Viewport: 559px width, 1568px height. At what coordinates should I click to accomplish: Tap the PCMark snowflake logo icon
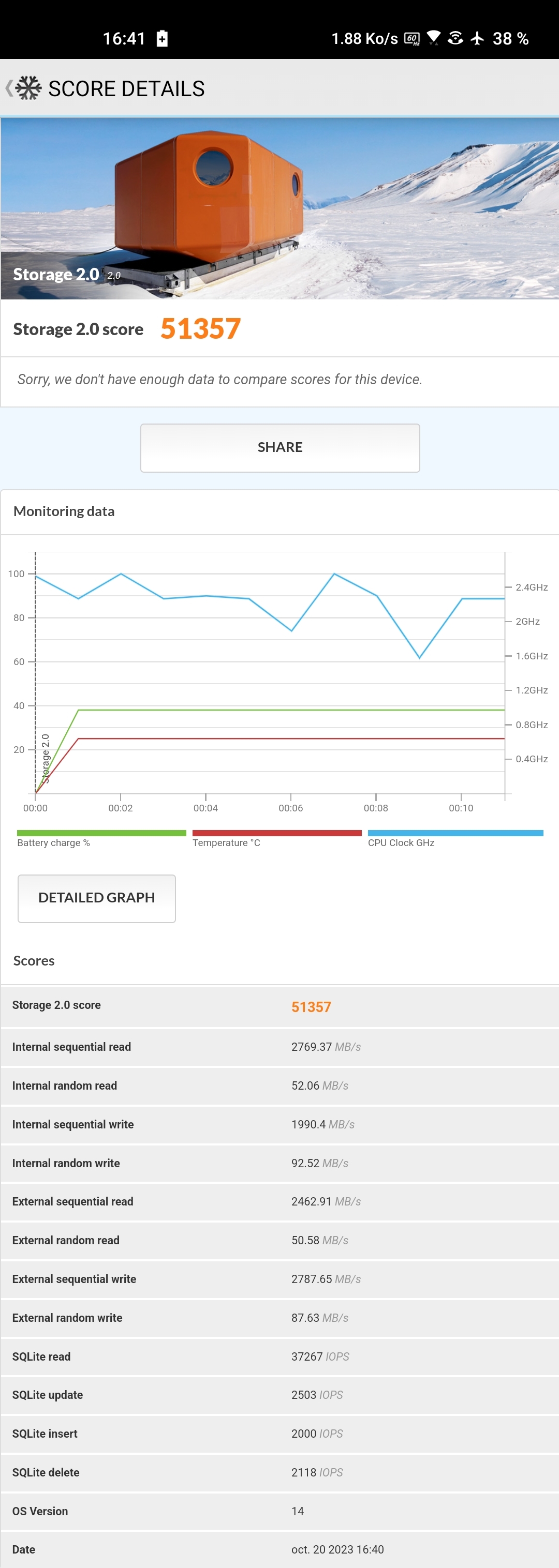click(x=28, y=88)
